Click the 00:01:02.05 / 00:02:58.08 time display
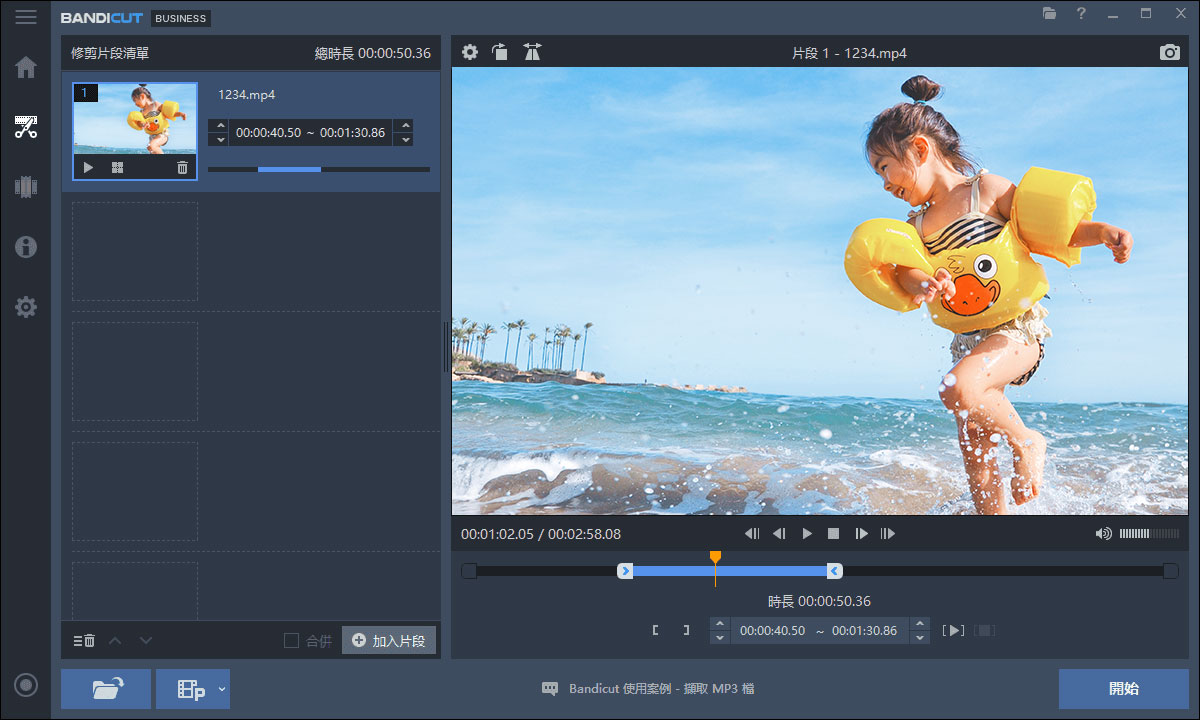The image size is (1200, 720). click(x=541, y=534)
